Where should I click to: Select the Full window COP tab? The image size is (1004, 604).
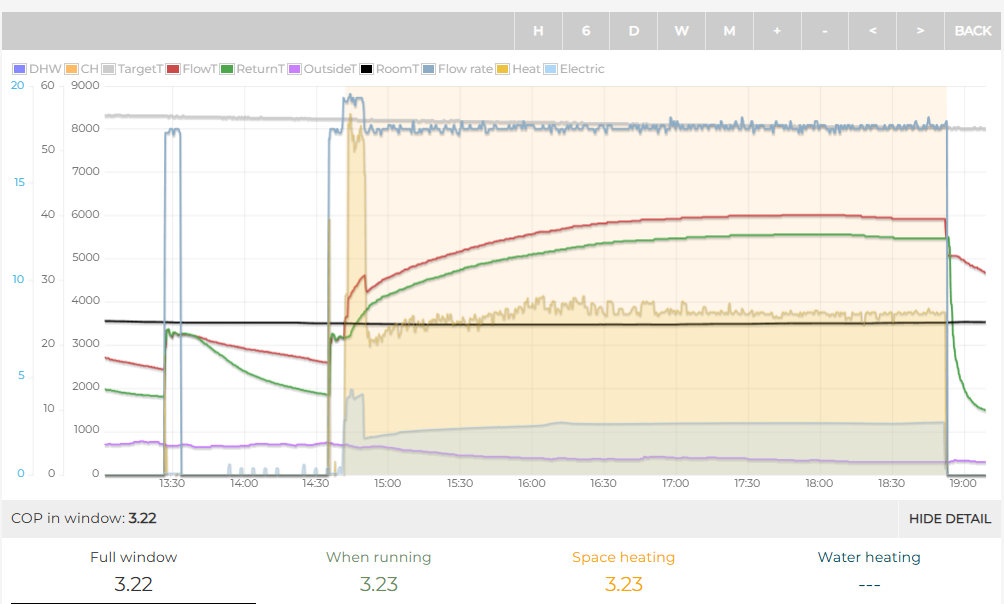point(133,571)
